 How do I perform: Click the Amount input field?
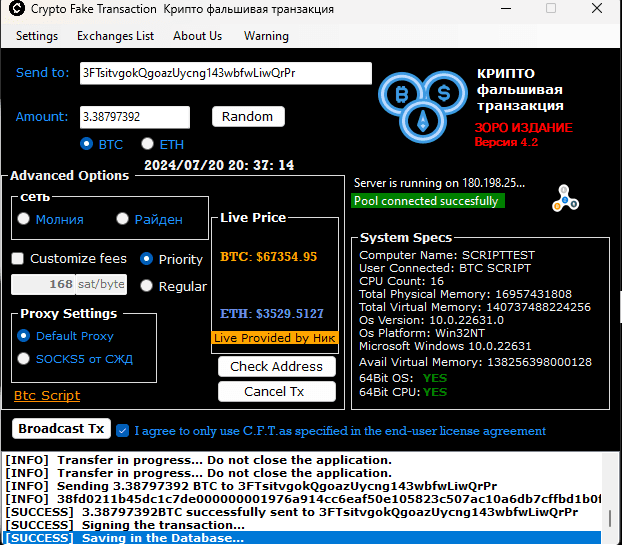pos(135,117)
